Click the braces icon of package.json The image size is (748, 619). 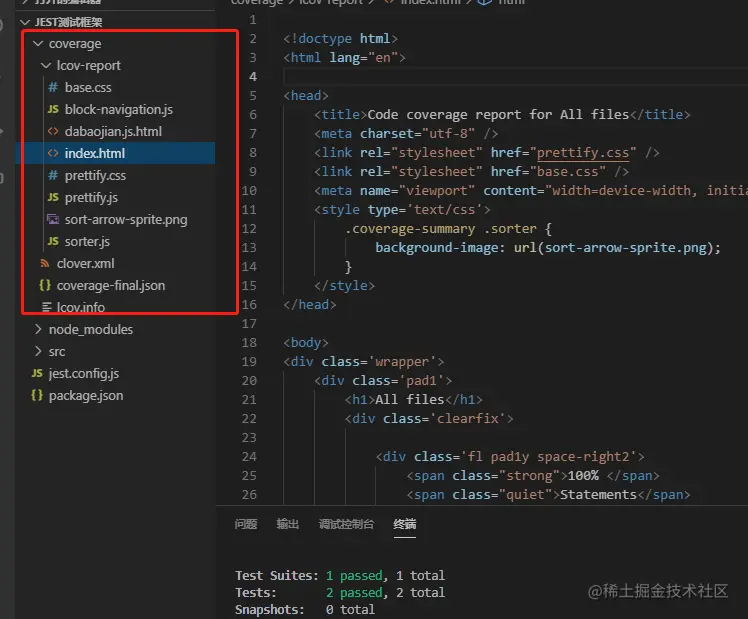click(x=37, y=395)
